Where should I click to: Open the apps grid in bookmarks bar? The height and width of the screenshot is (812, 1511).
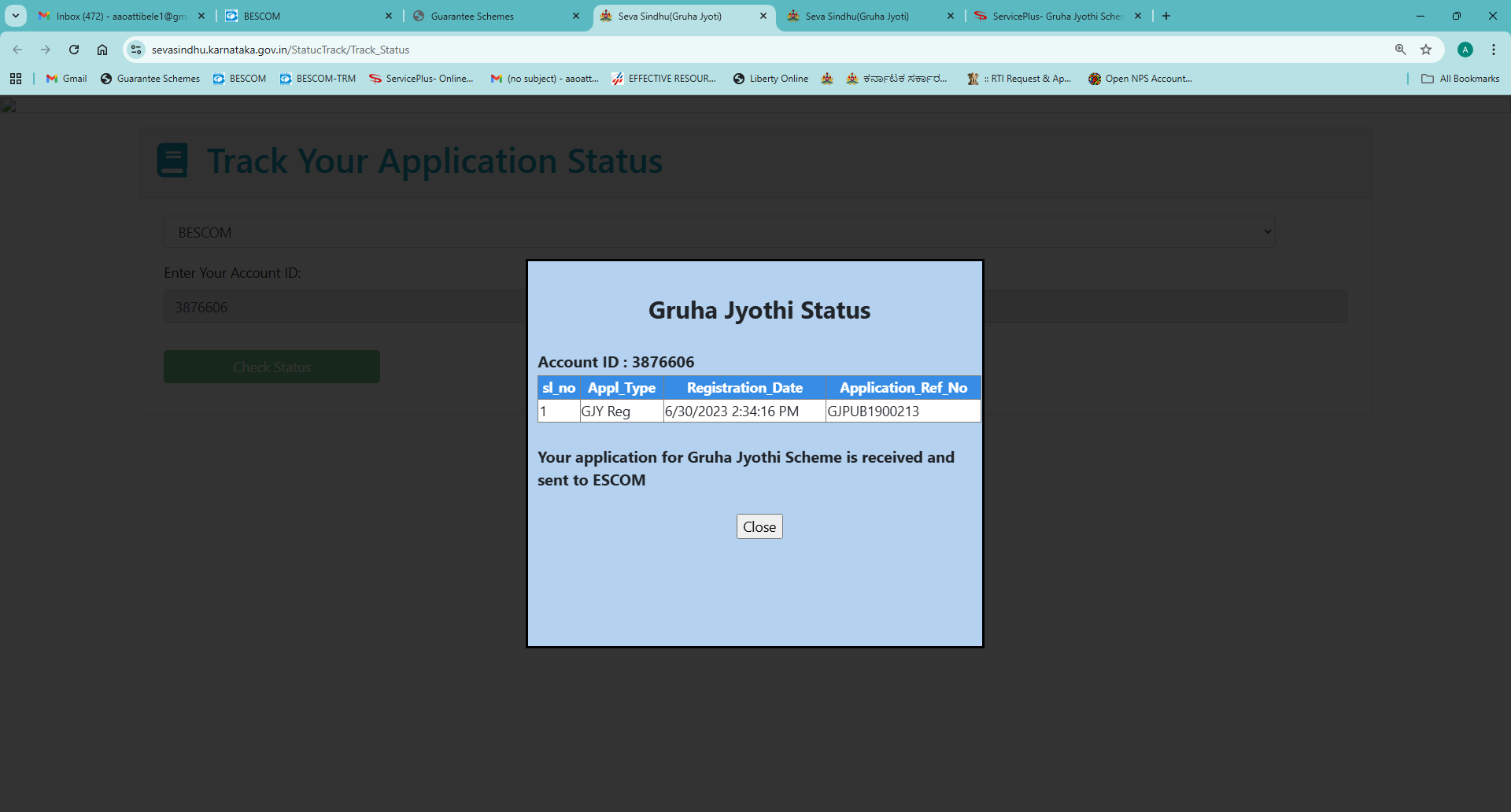[16, 79]
